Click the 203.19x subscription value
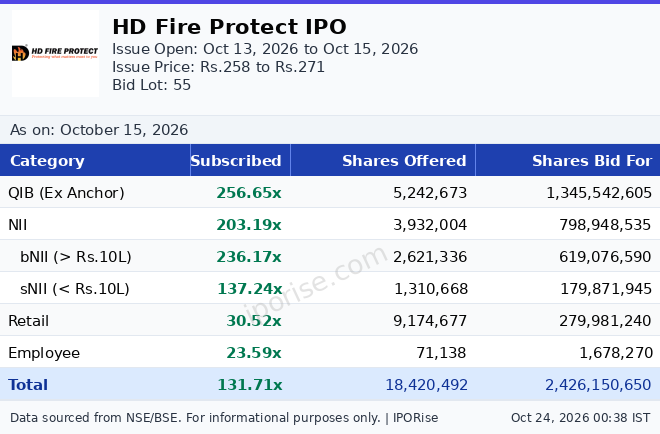Viewport: 660px width, 434px height. pos(249,225)
